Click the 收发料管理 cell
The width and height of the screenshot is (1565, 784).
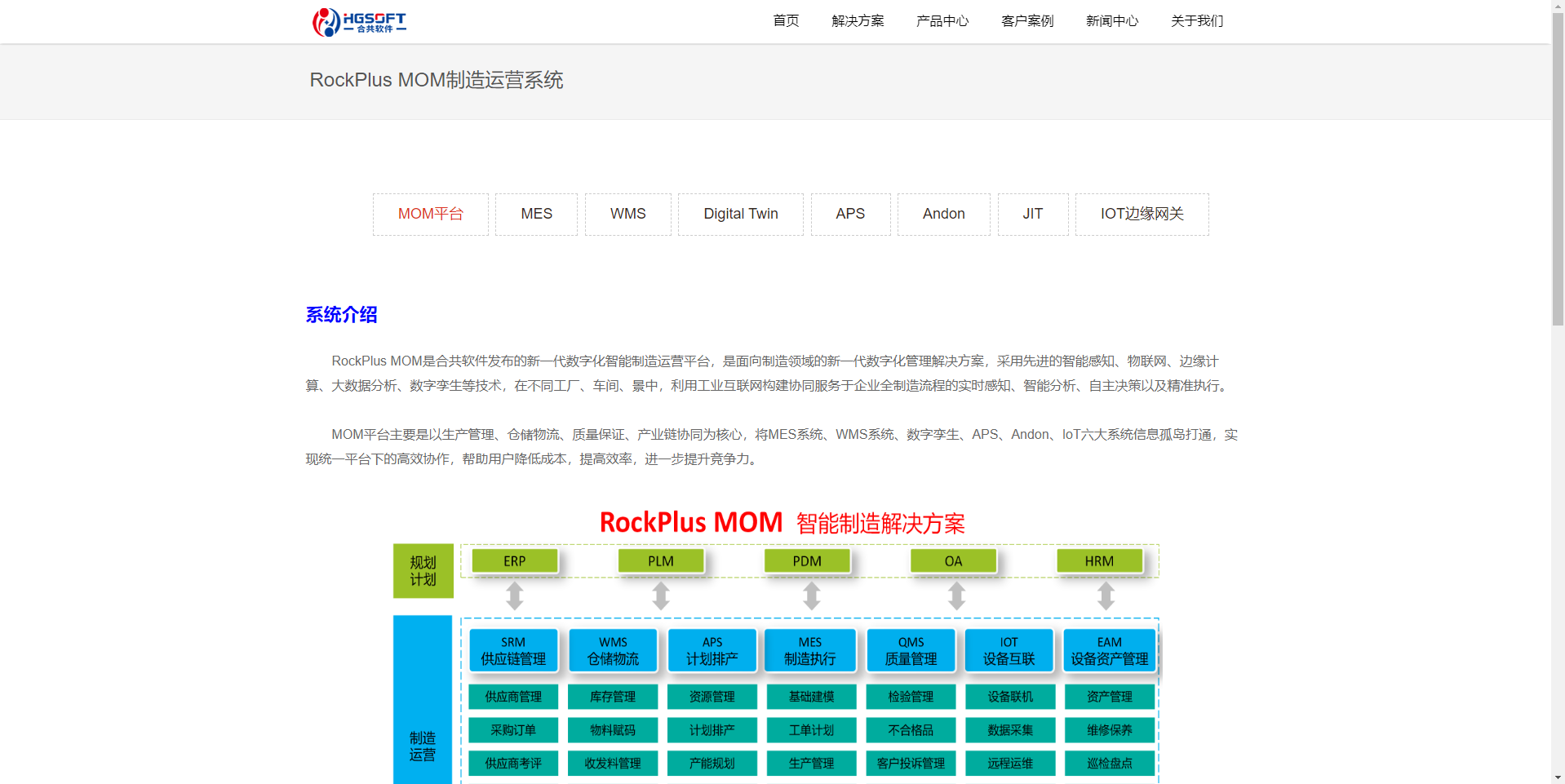pyautogui.click(x=613, y=764)
